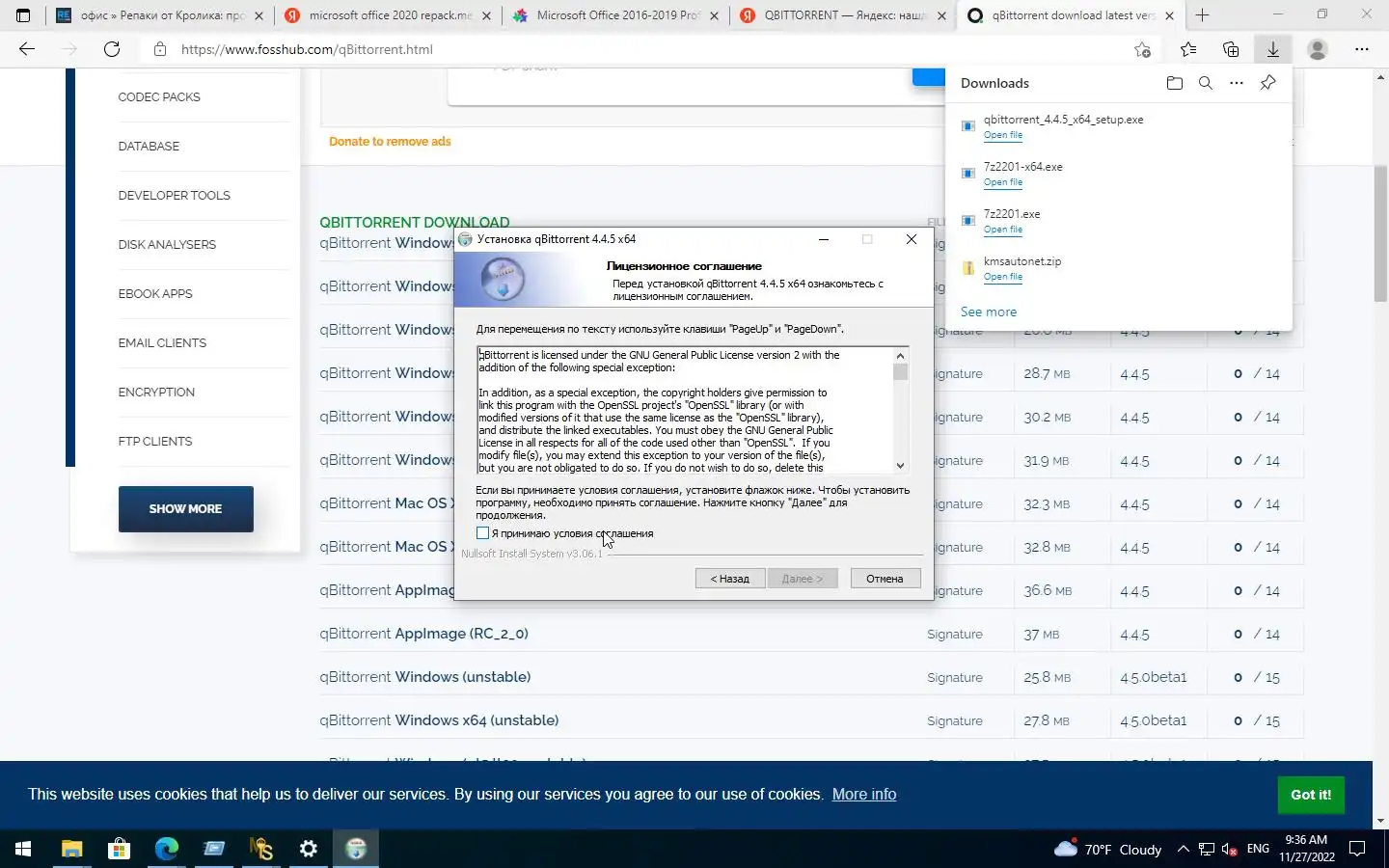Image resolution: width=1389 pixels, height=868 pixels.
Task: Select DISK ANALYSERS category
Action: pyautogui.click(x=167, y=245)
